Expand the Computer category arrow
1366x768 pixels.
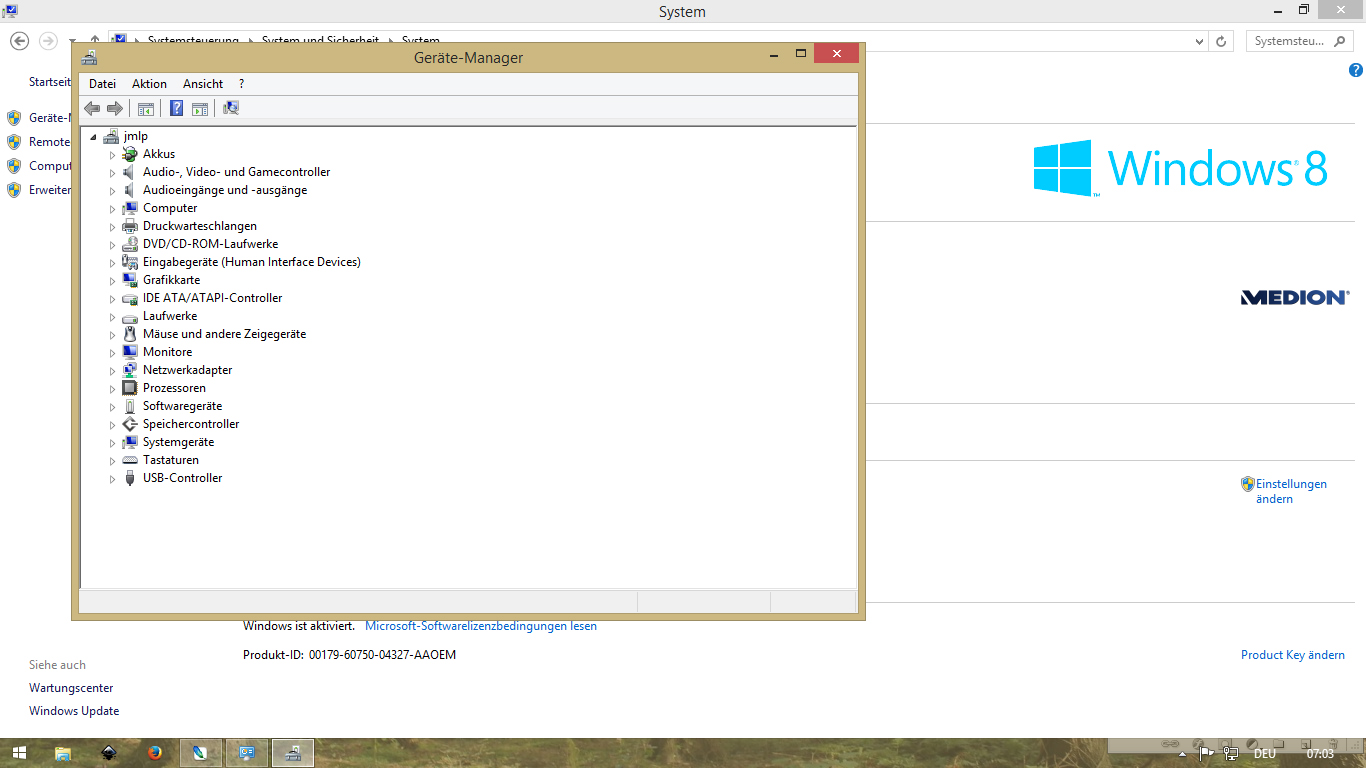(113, 209)
